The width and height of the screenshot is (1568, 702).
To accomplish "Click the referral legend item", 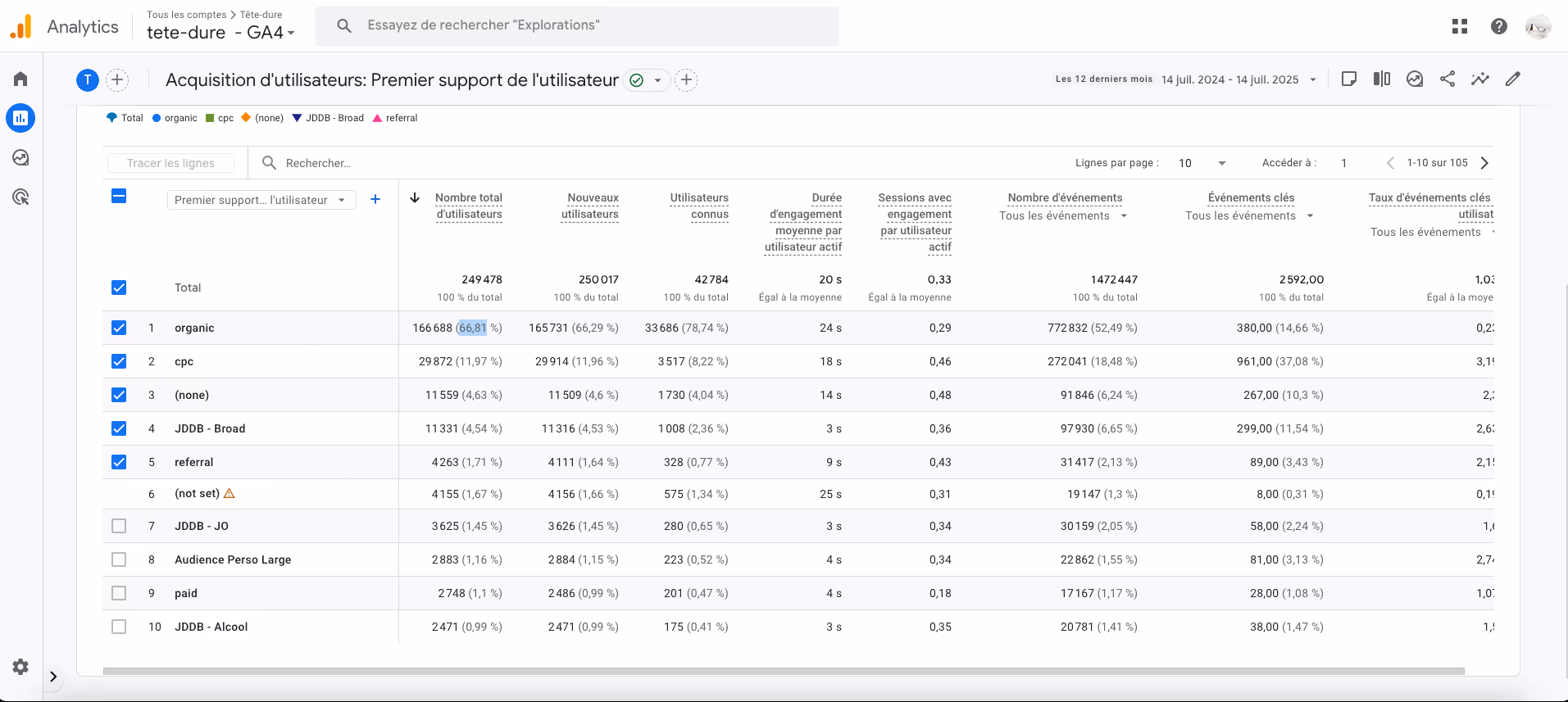I will click(395, 118).
